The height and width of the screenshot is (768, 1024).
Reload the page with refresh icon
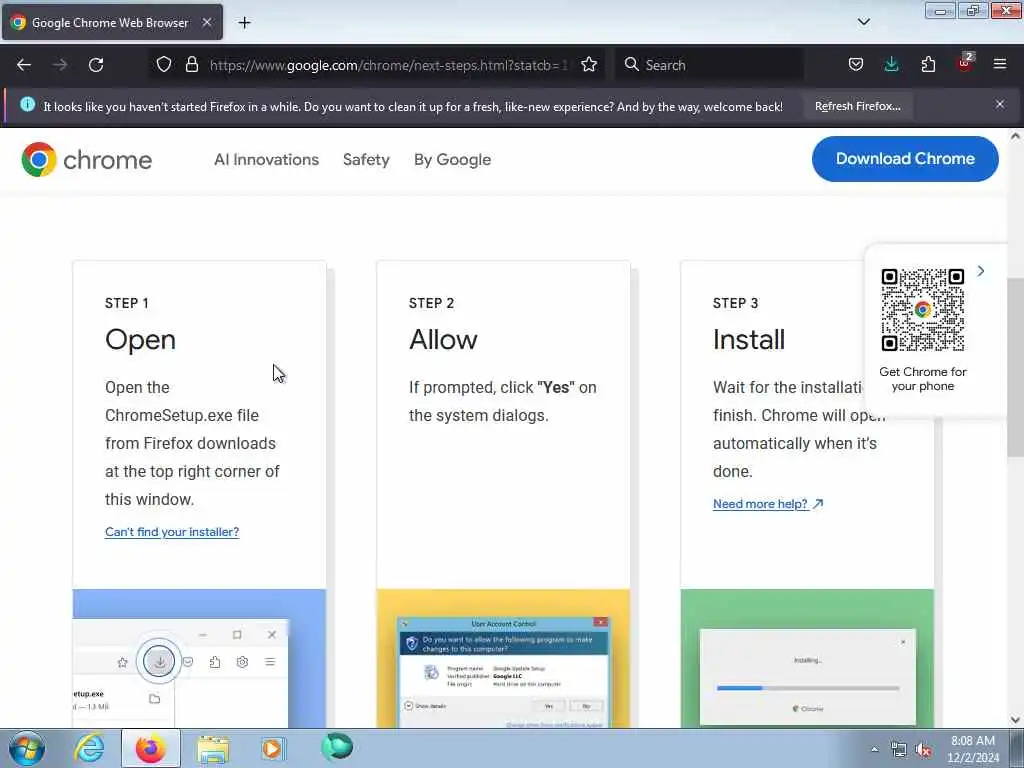point(96,65)
